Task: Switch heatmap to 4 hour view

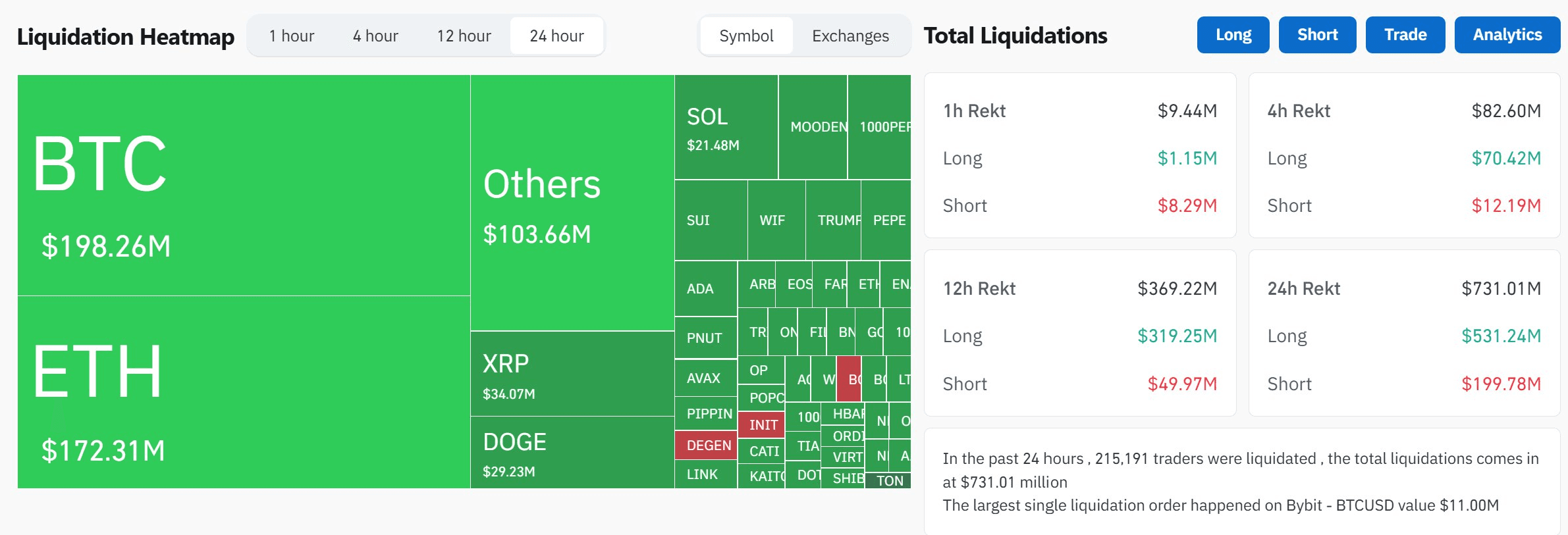Action: [x=375, y=36]
